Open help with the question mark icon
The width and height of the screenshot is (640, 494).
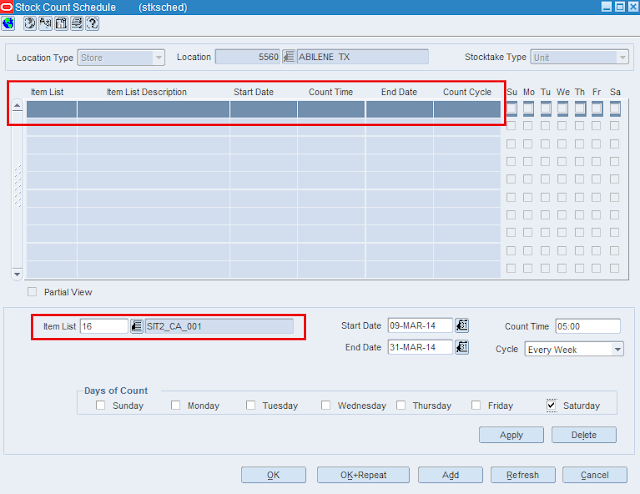[93, 23]
